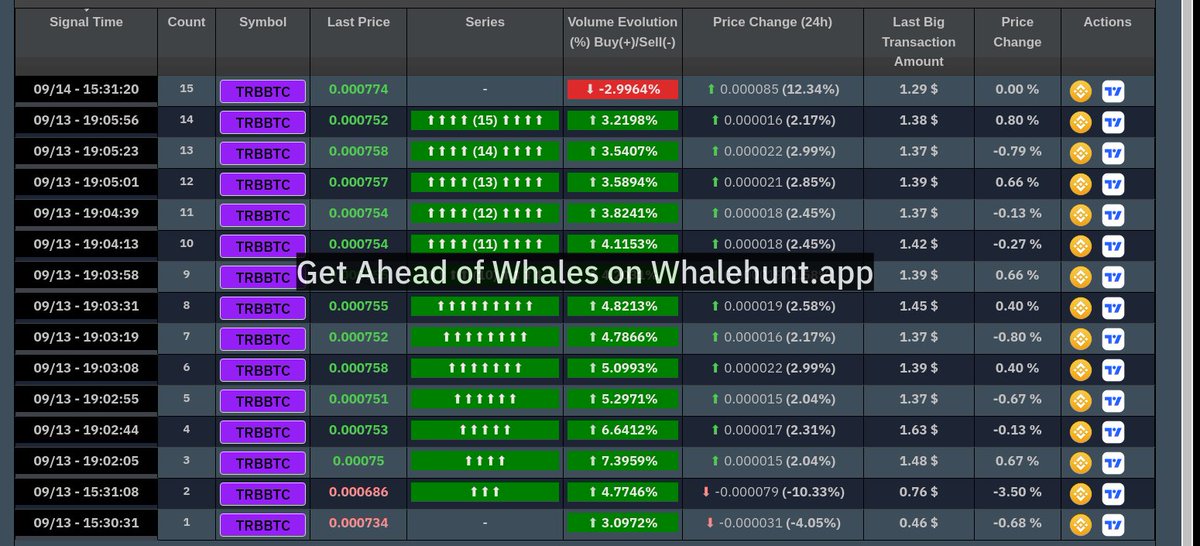This screenshot has width=1200, height=546.
Task: Click transaction amount 1.63 $
Action: [918, 431]
